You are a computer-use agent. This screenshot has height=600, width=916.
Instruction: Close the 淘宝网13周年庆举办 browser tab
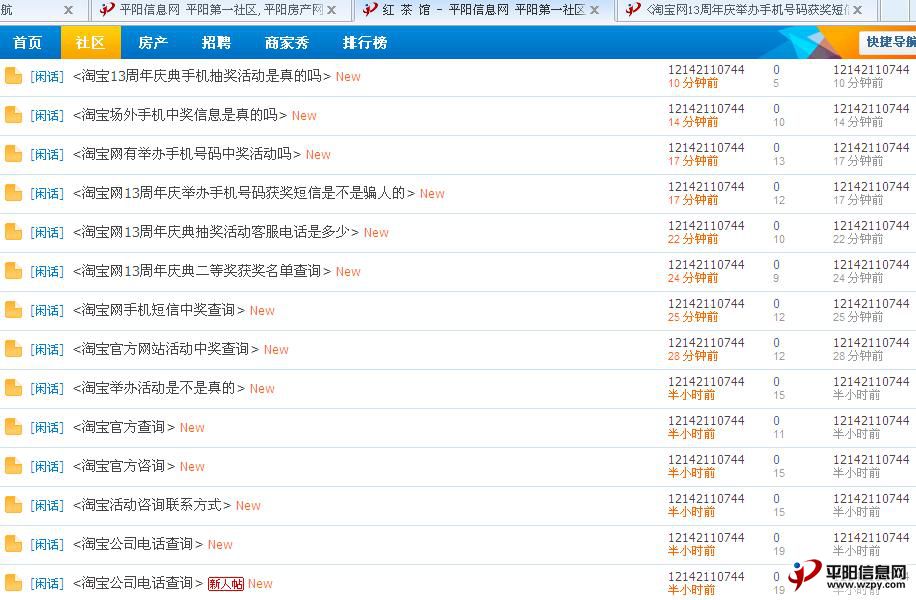(858, 10)
